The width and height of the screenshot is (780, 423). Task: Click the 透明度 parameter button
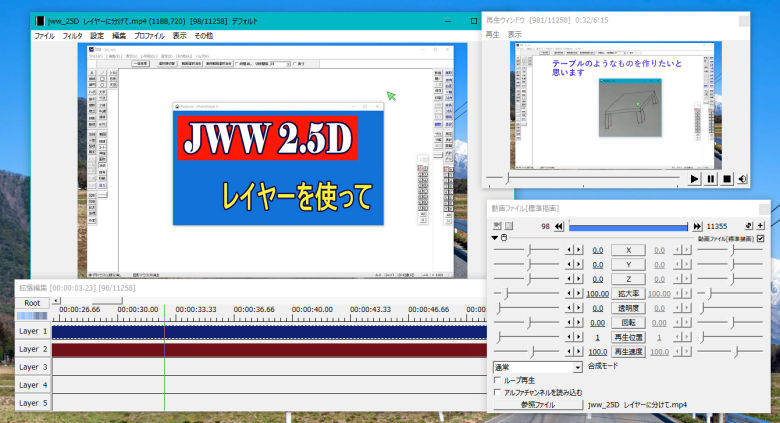point(628,308)
